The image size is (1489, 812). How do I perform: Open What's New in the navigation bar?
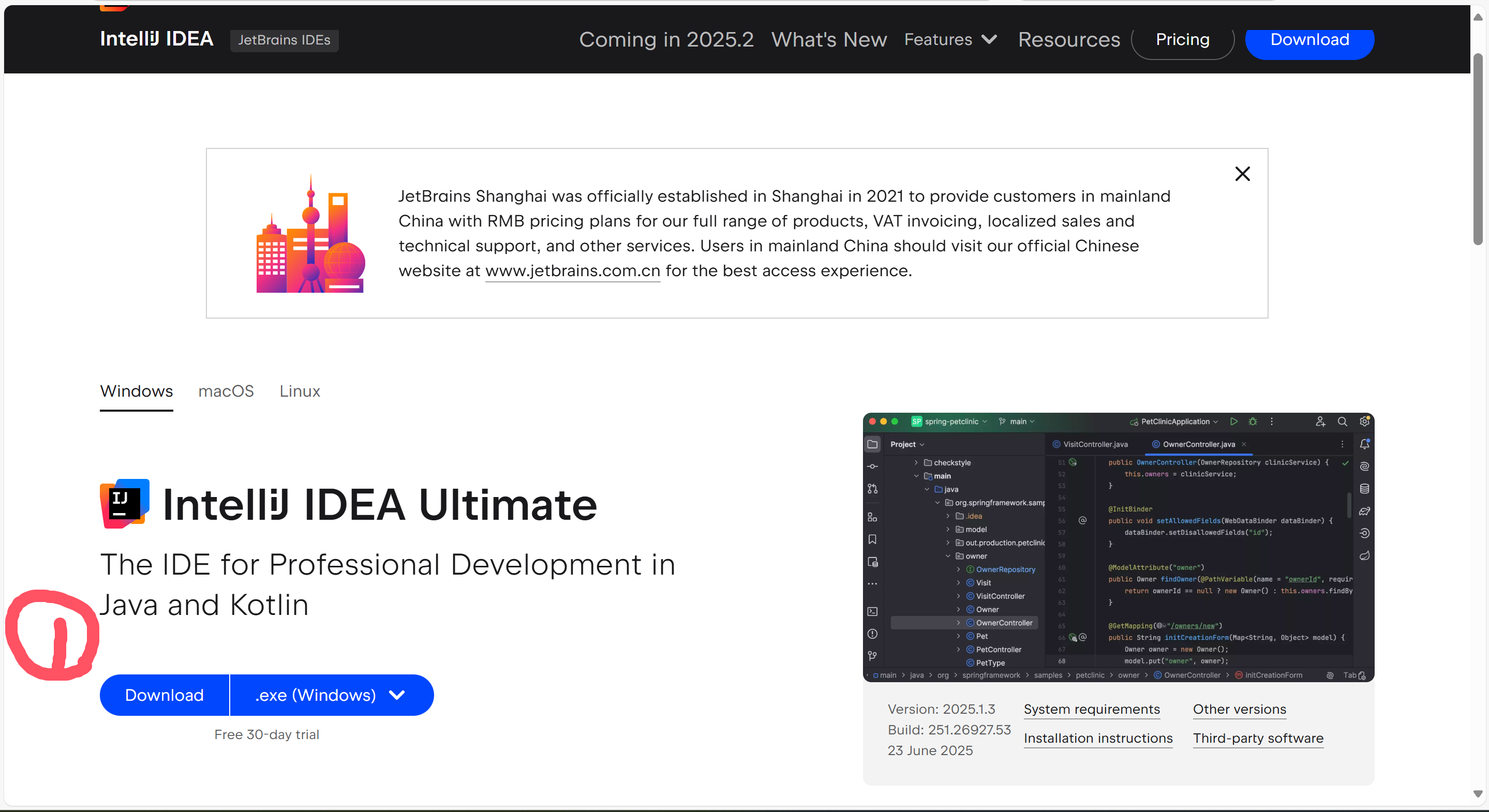pos(828,39)
